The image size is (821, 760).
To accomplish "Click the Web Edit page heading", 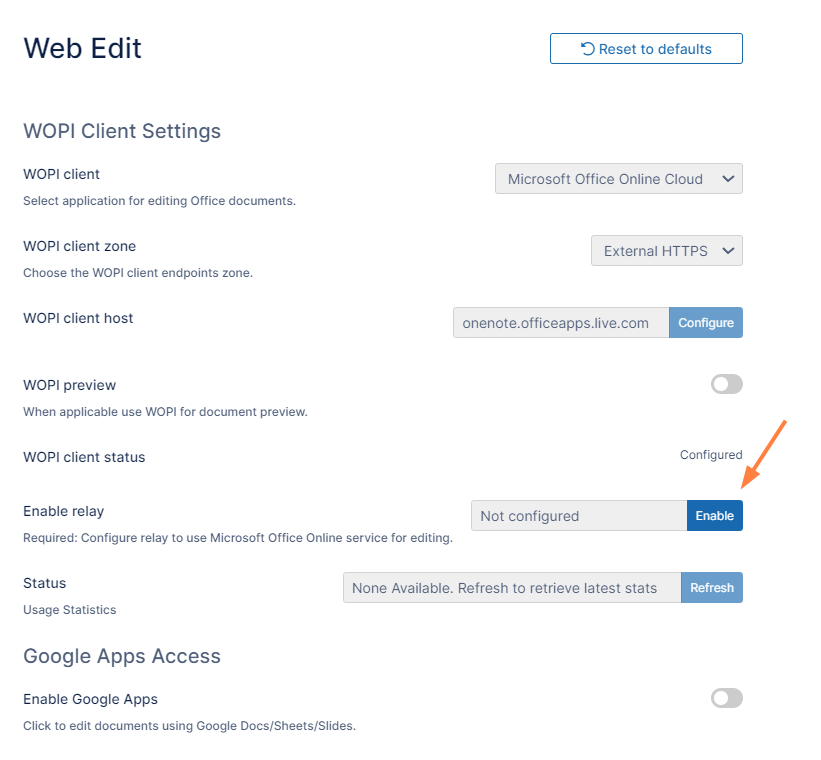I will pyautogui.click(x=82, y=47).
